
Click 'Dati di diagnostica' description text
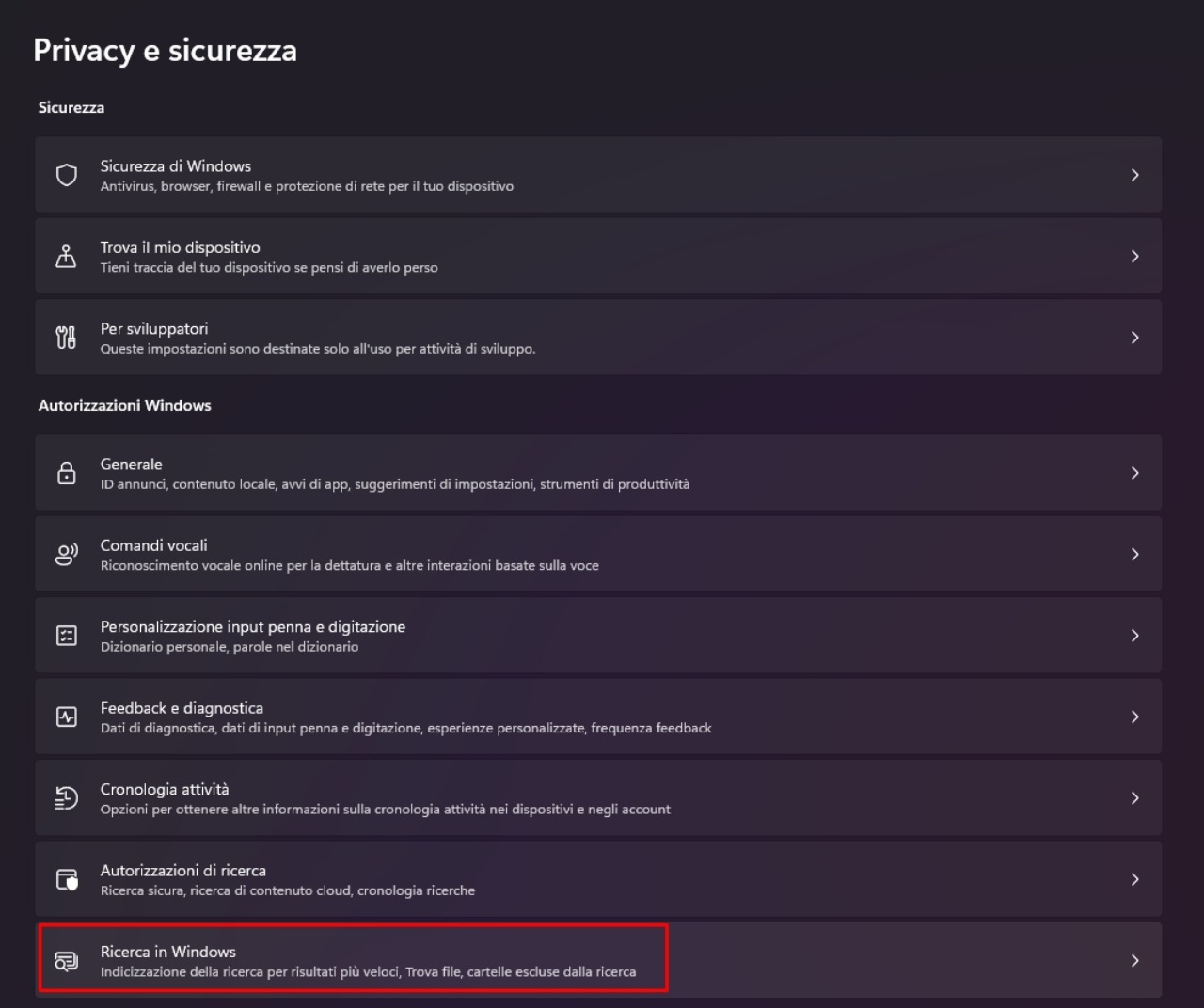406,729
